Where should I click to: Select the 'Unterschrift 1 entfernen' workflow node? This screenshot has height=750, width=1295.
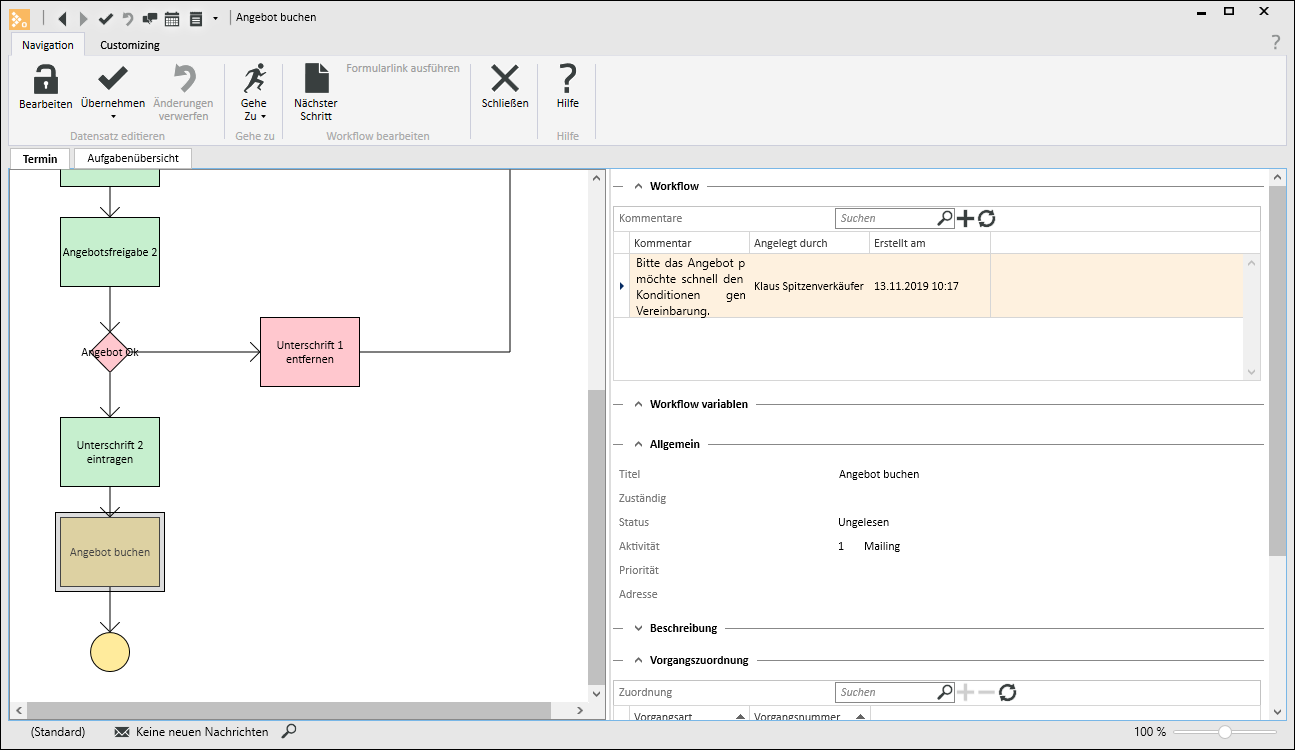pyautogui.click(x=310, y=352)
